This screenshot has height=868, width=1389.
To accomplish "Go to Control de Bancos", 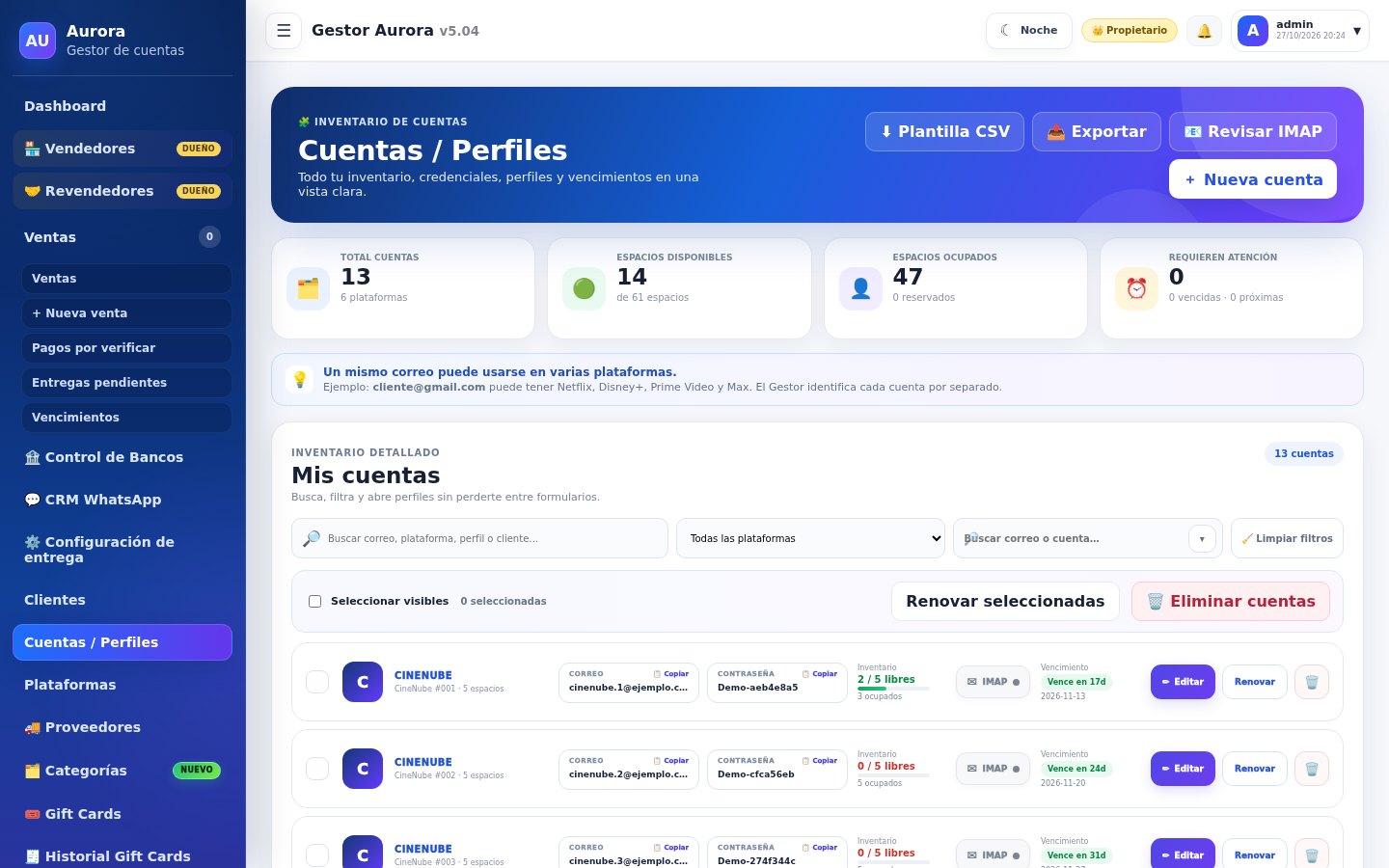I will pyautogui.click(x=123, y=457).
